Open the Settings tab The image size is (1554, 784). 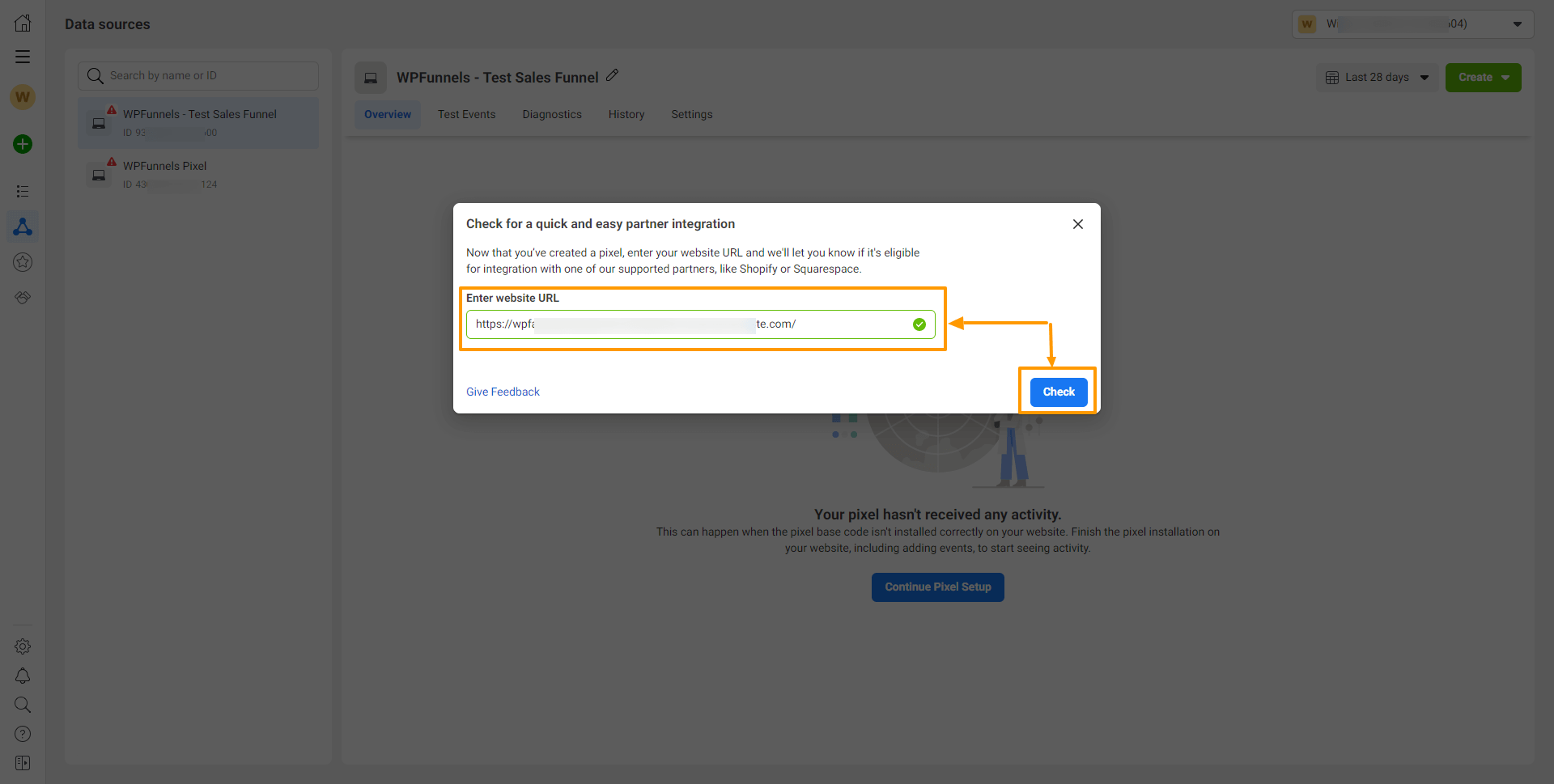[x=692, y=115]
